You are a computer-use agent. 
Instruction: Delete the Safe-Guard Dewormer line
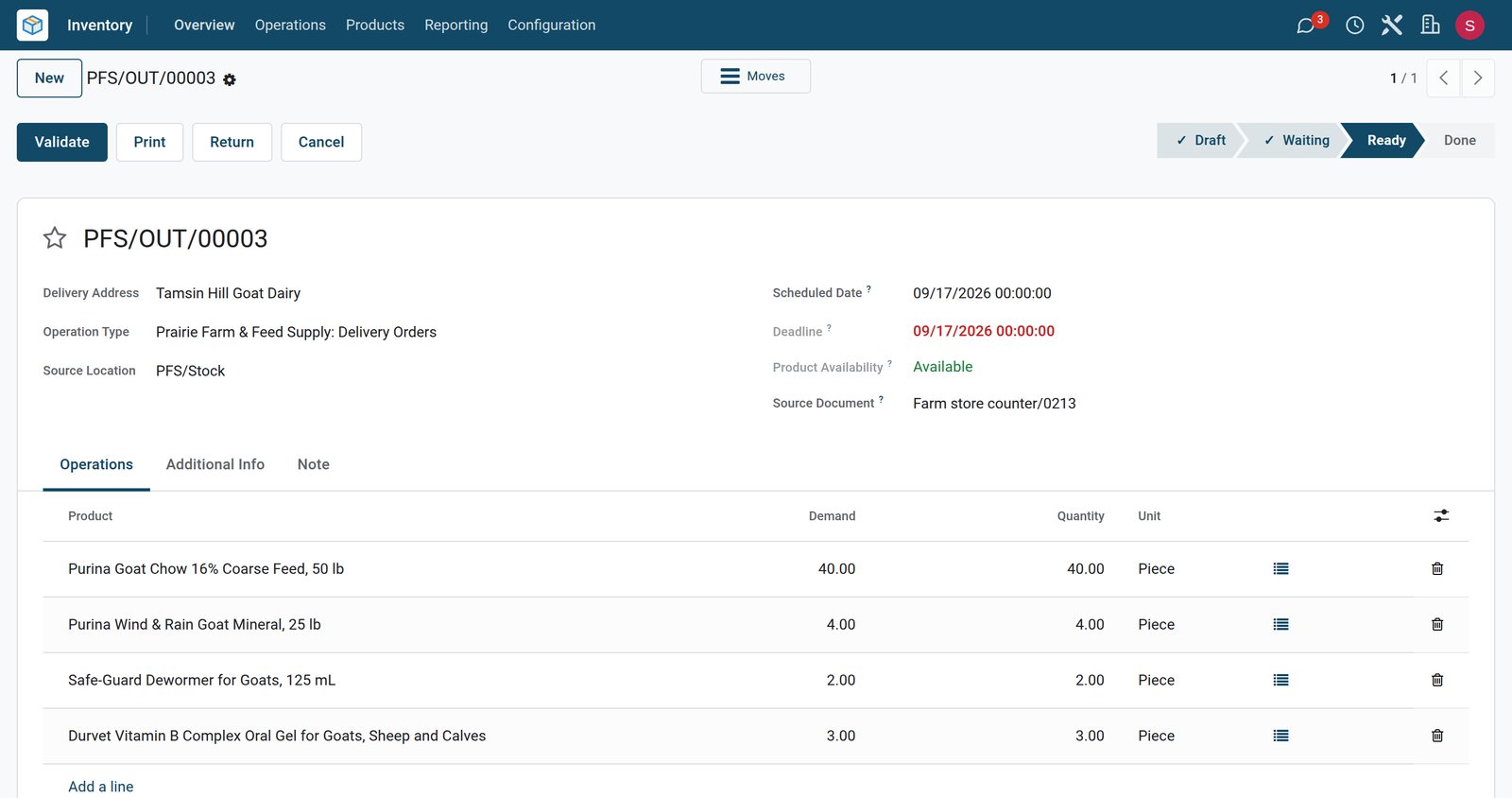pos(1437,681)
